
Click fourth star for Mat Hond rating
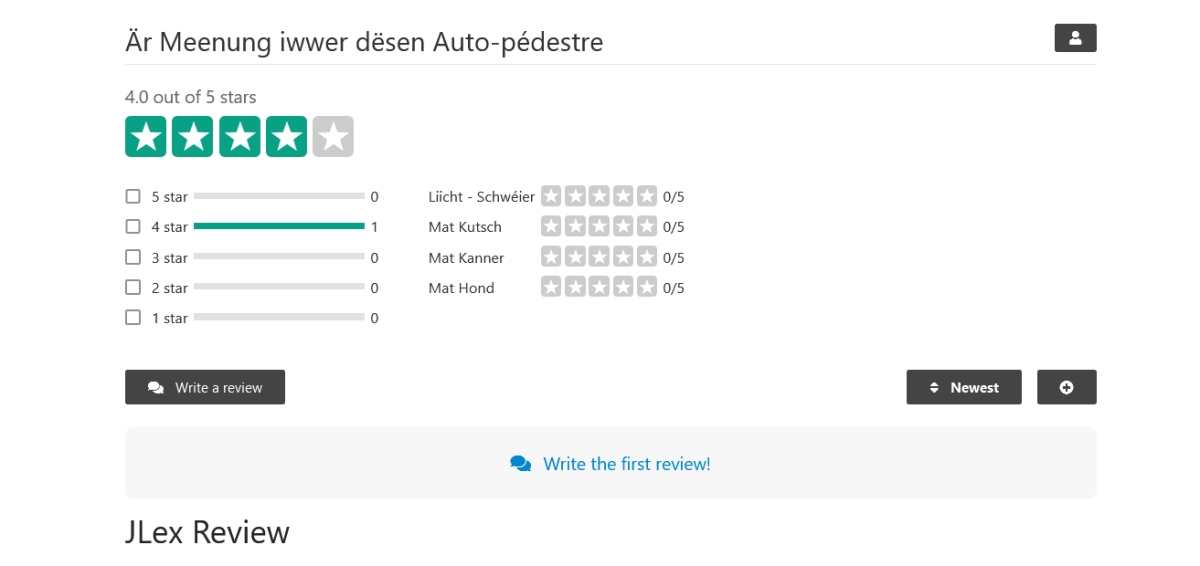pos(623,288)
